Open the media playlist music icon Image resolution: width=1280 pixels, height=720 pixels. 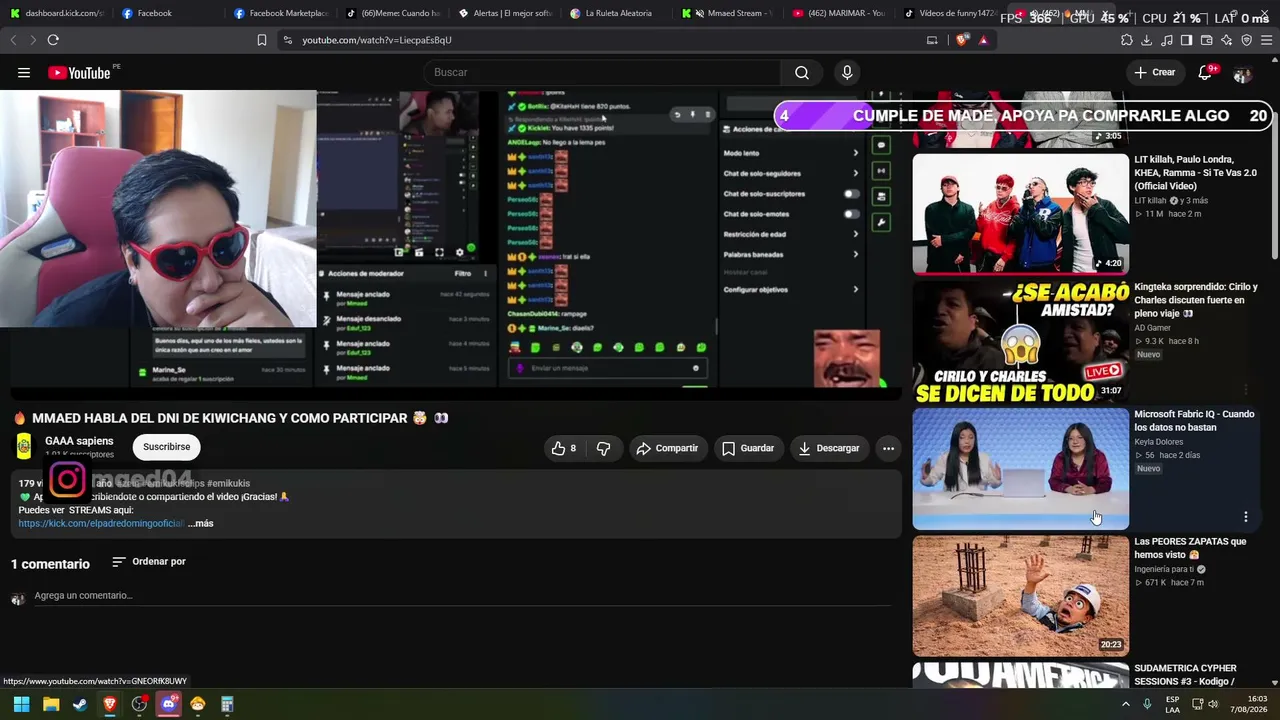click(x=1167, y=40)
